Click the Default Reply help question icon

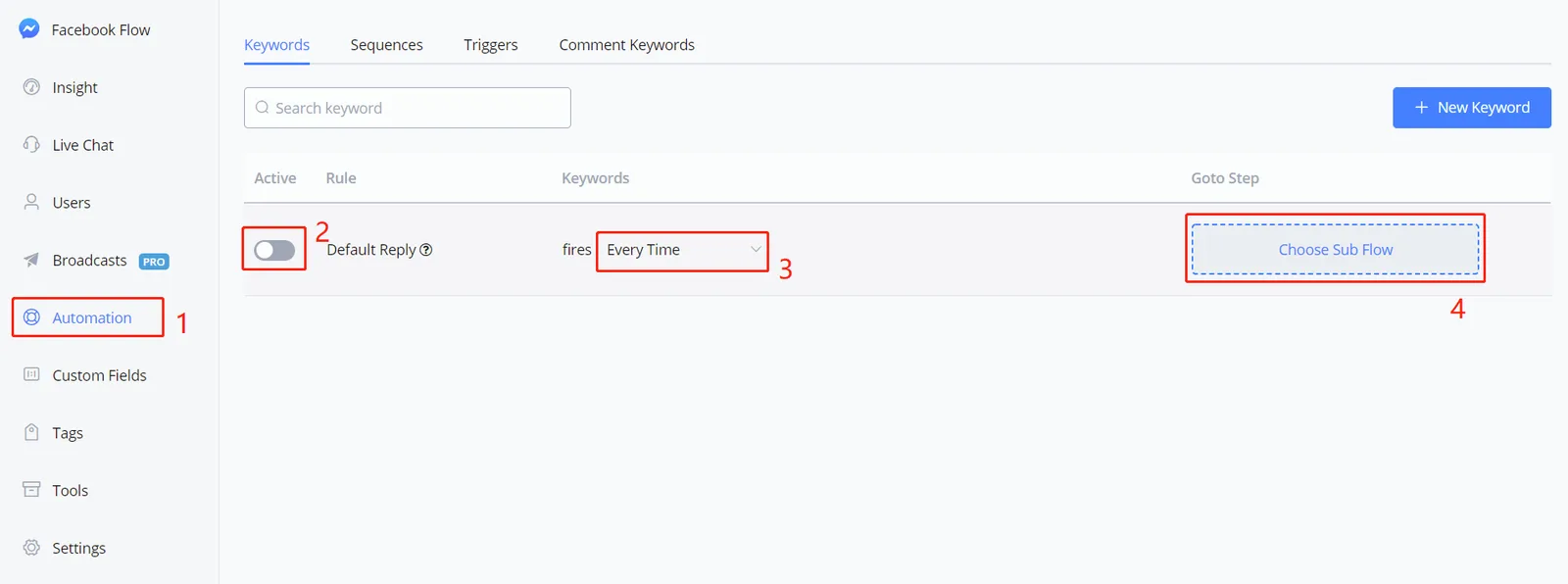pos(426,250)
